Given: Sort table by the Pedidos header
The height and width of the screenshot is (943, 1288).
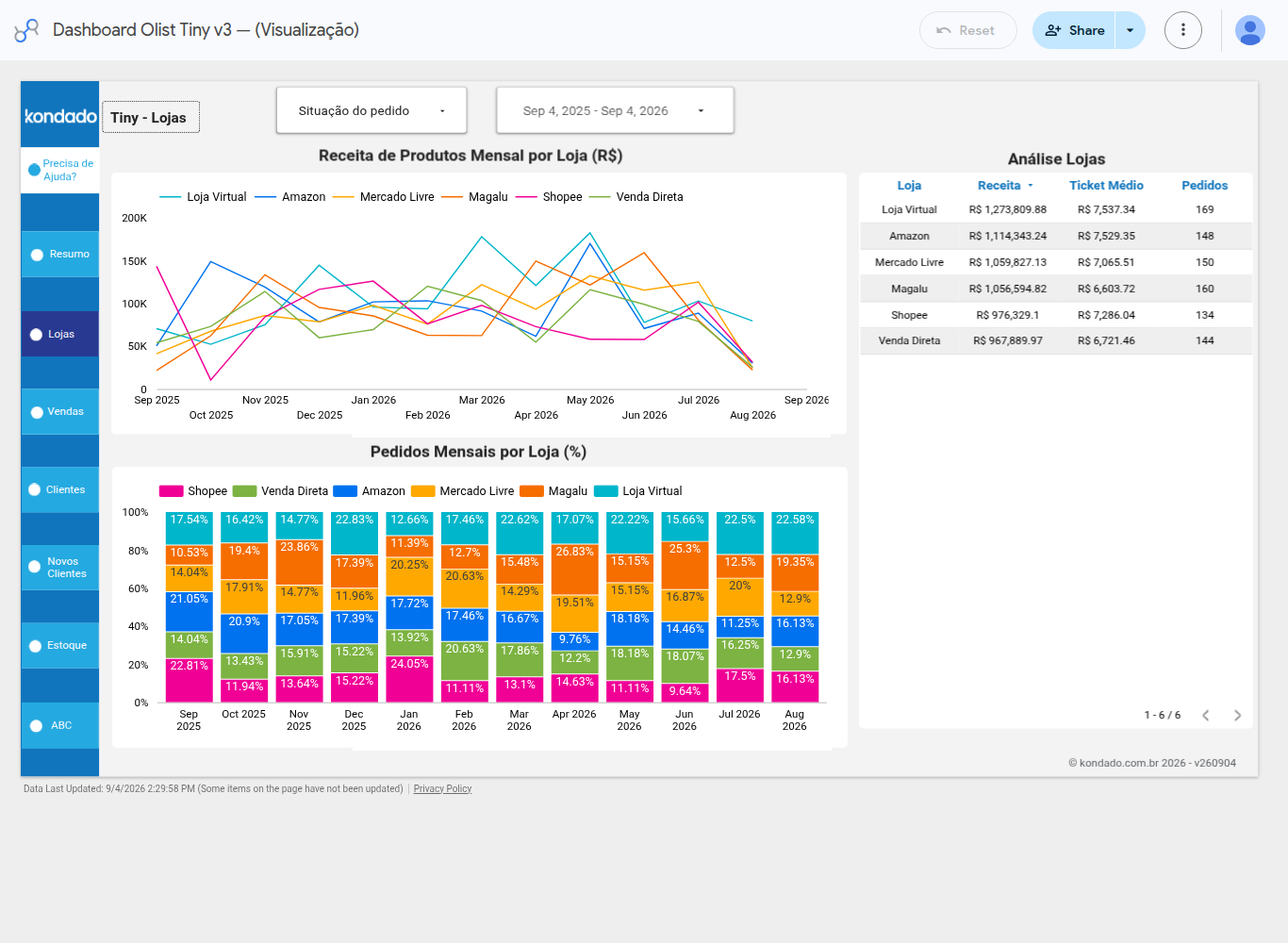Looking at the screenshot, I should pos(1205,186).
